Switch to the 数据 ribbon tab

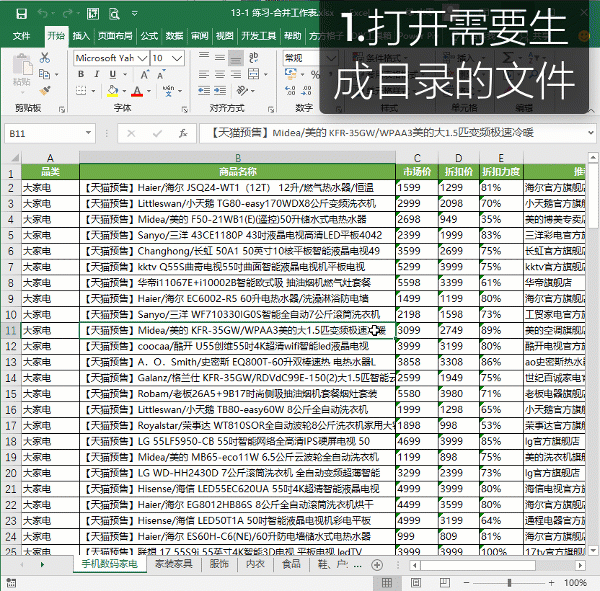[x=174, y=36]
